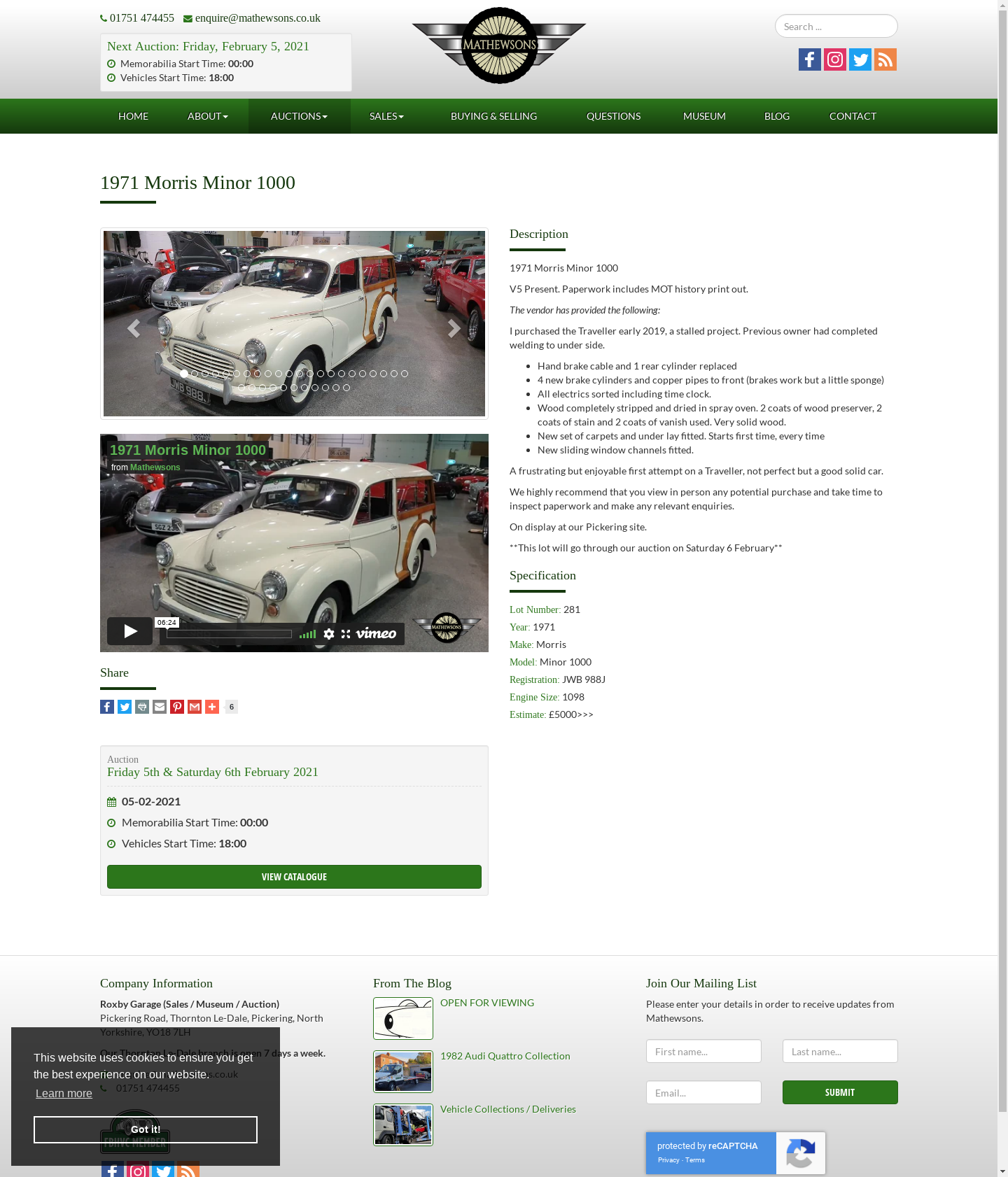Viewport: 1008px width, 1177px height.
Task: Enter video fullscreen mode
Action: (346, 634)
